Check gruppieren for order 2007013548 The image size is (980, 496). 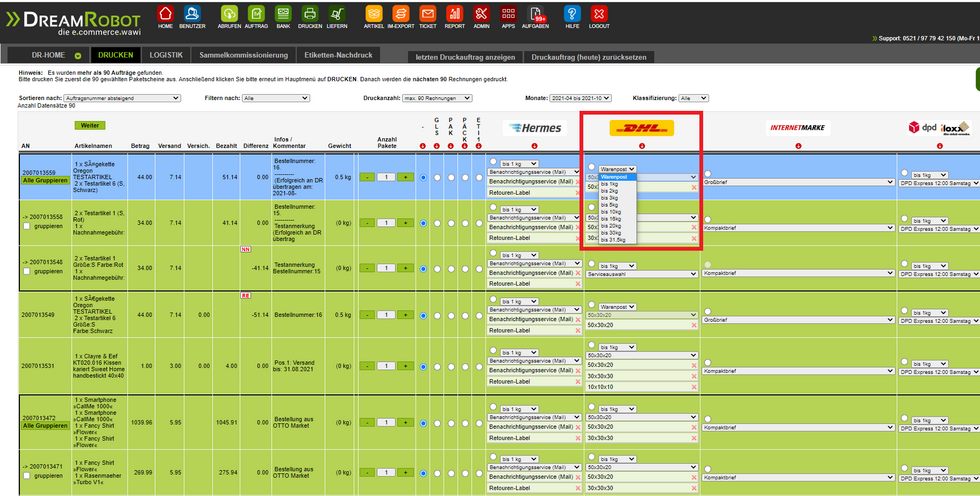(x=27, y=272)
